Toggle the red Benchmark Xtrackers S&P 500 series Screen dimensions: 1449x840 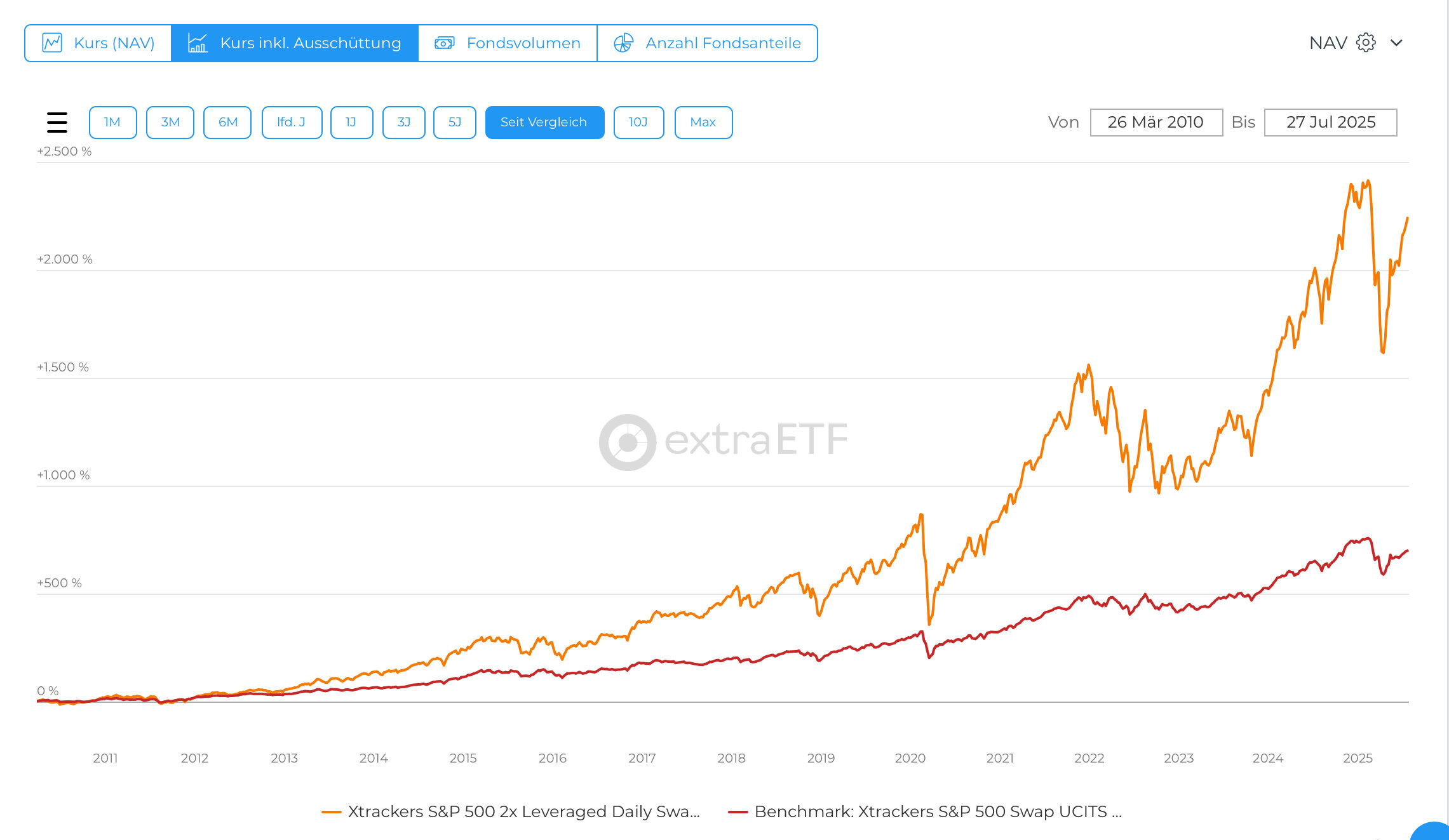938,811
